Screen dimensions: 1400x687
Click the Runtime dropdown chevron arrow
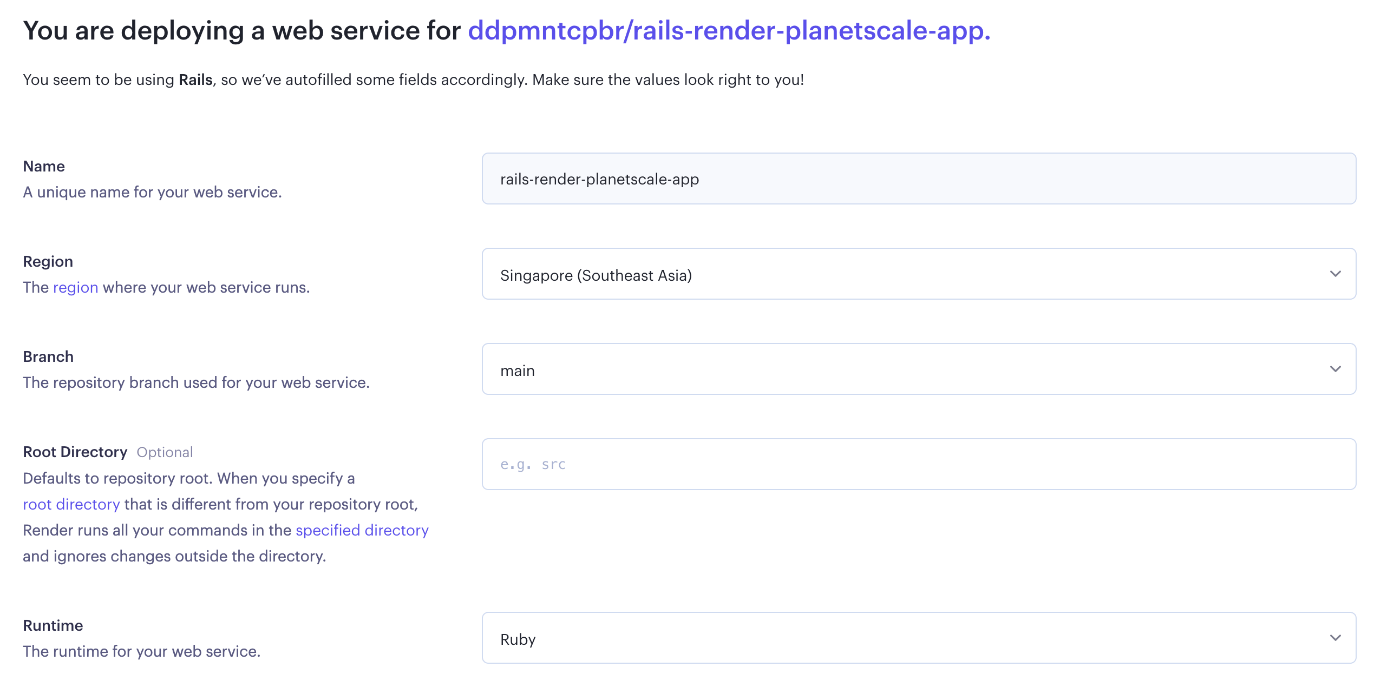tap(1335, 638)
